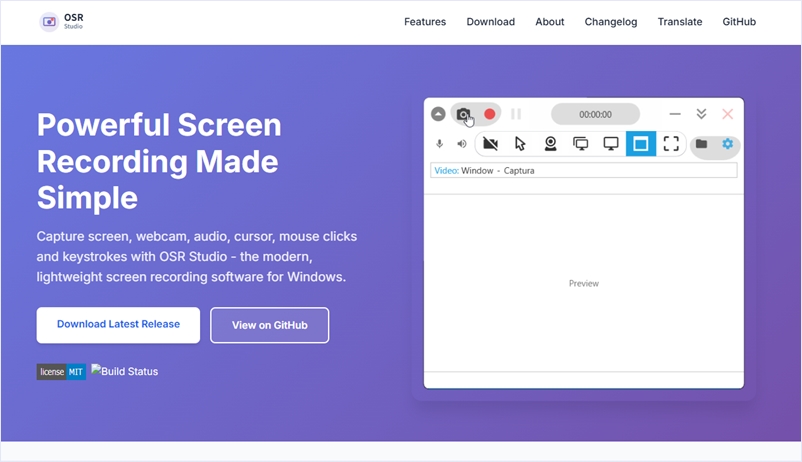The height and width of the screenshot is (462, 802).
Task: Select the region capture icon
Action: 671,144
